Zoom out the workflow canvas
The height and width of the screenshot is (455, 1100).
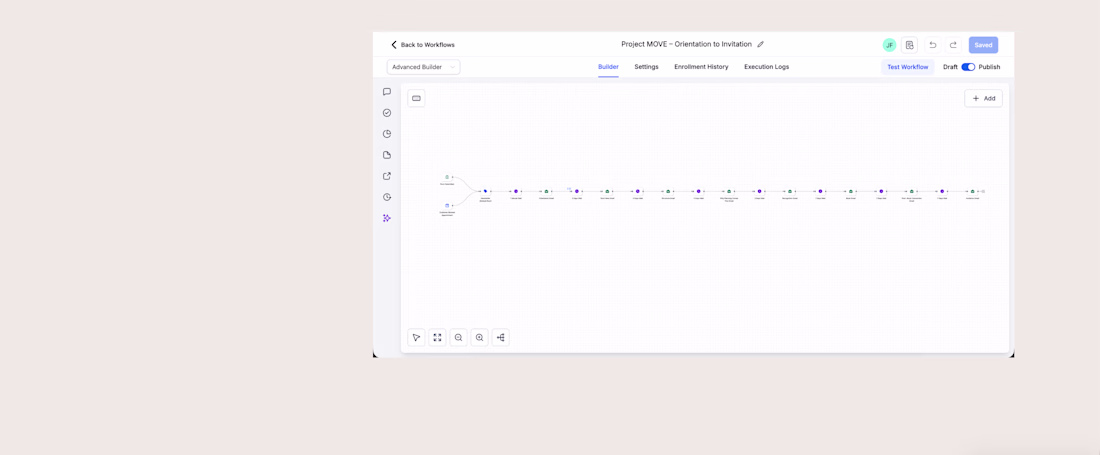point(458,337)
